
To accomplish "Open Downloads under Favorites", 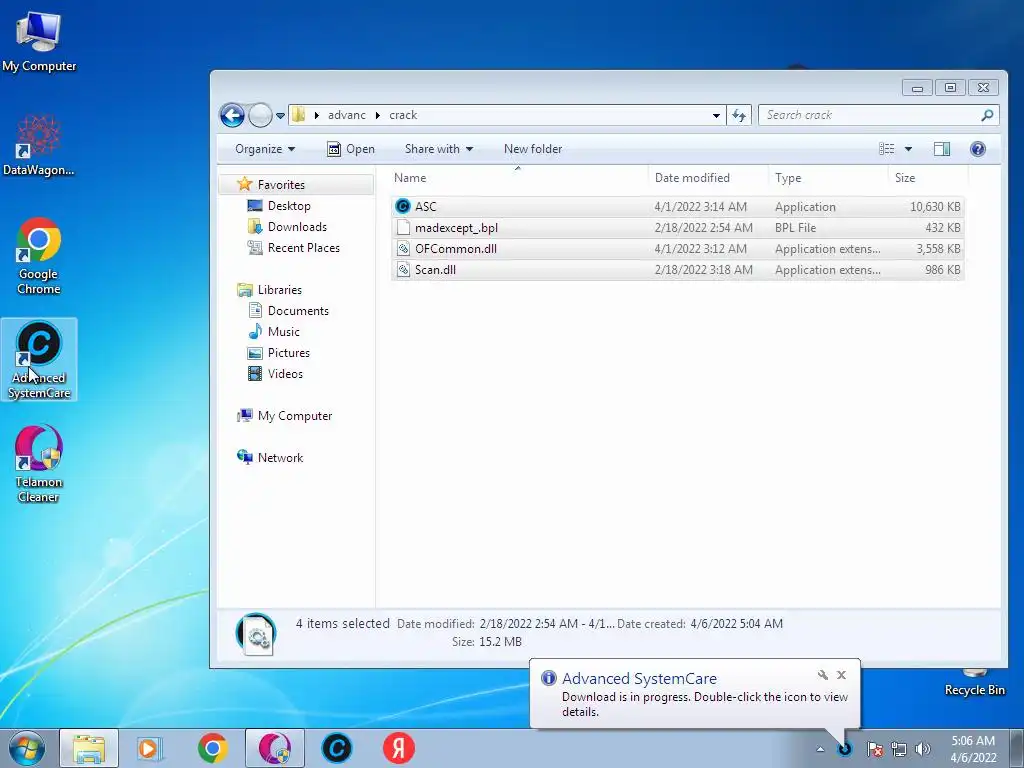I will click(297, 227).
